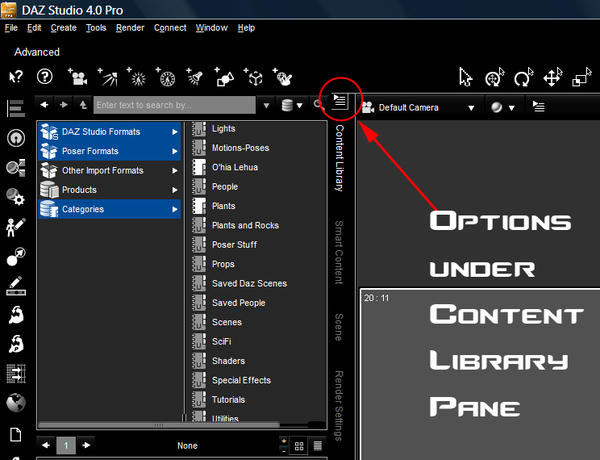Click page number 1 button

(x=66, y=445)
